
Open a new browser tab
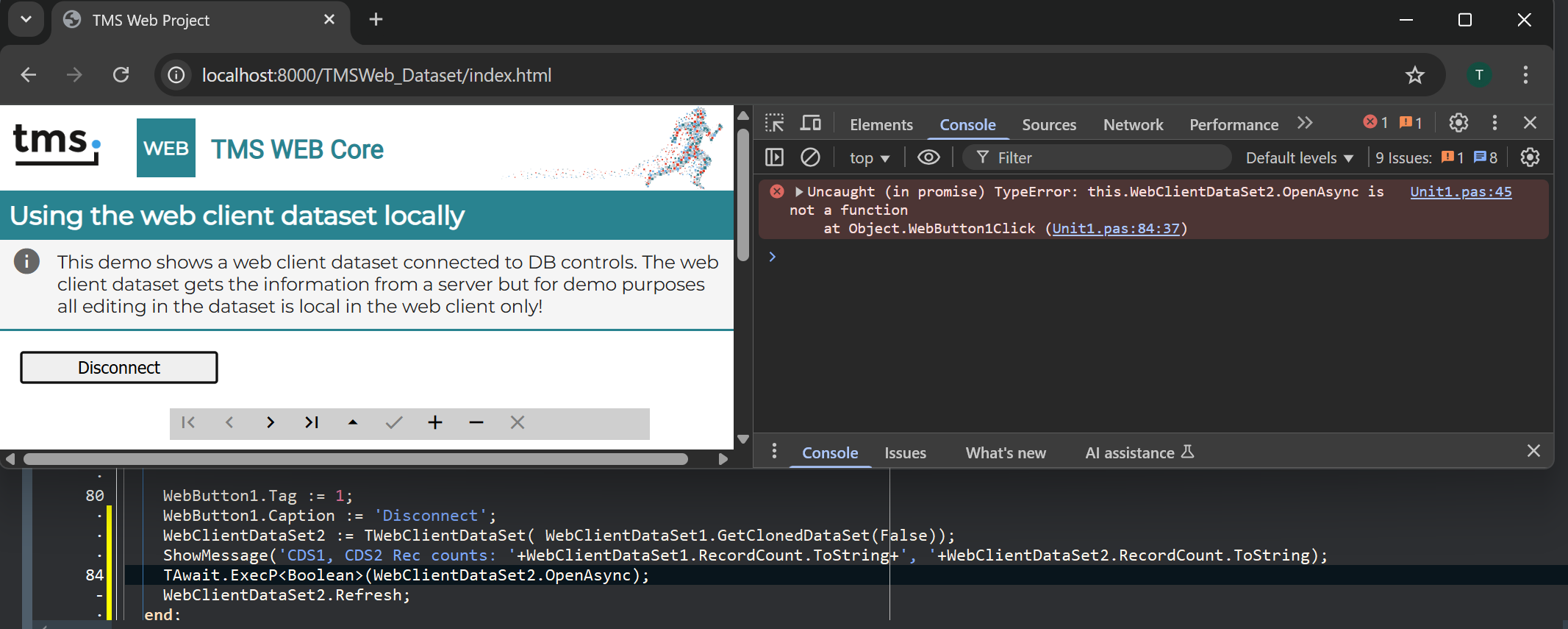(376, 19)
